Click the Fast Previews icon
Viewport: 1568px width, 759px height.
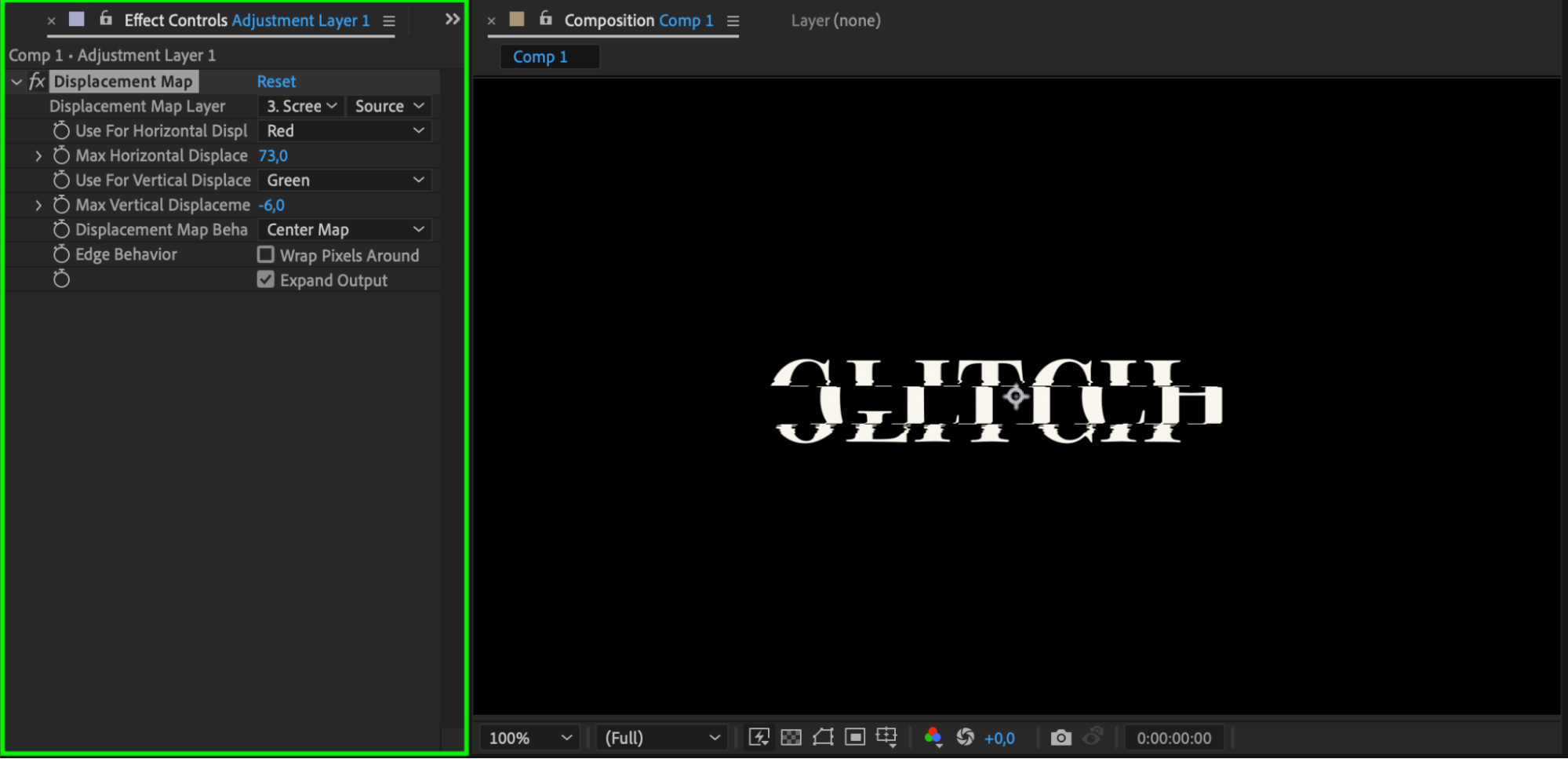point(759,737)
